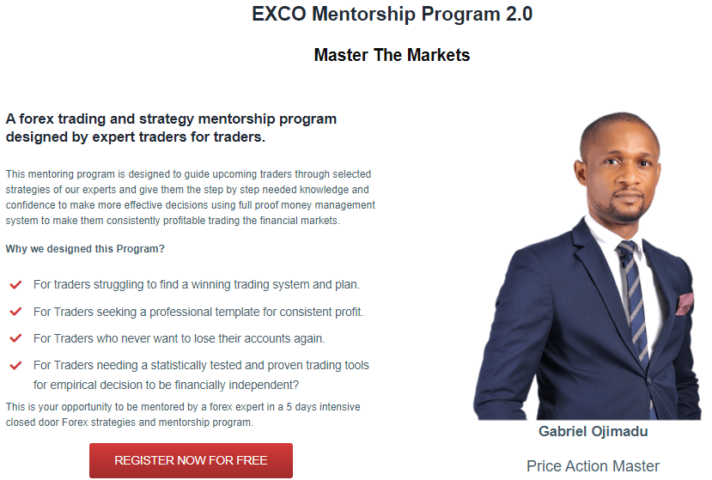Click the photo of the man in suit
This screenshot has width=712, height=480.
click(587, 266)
